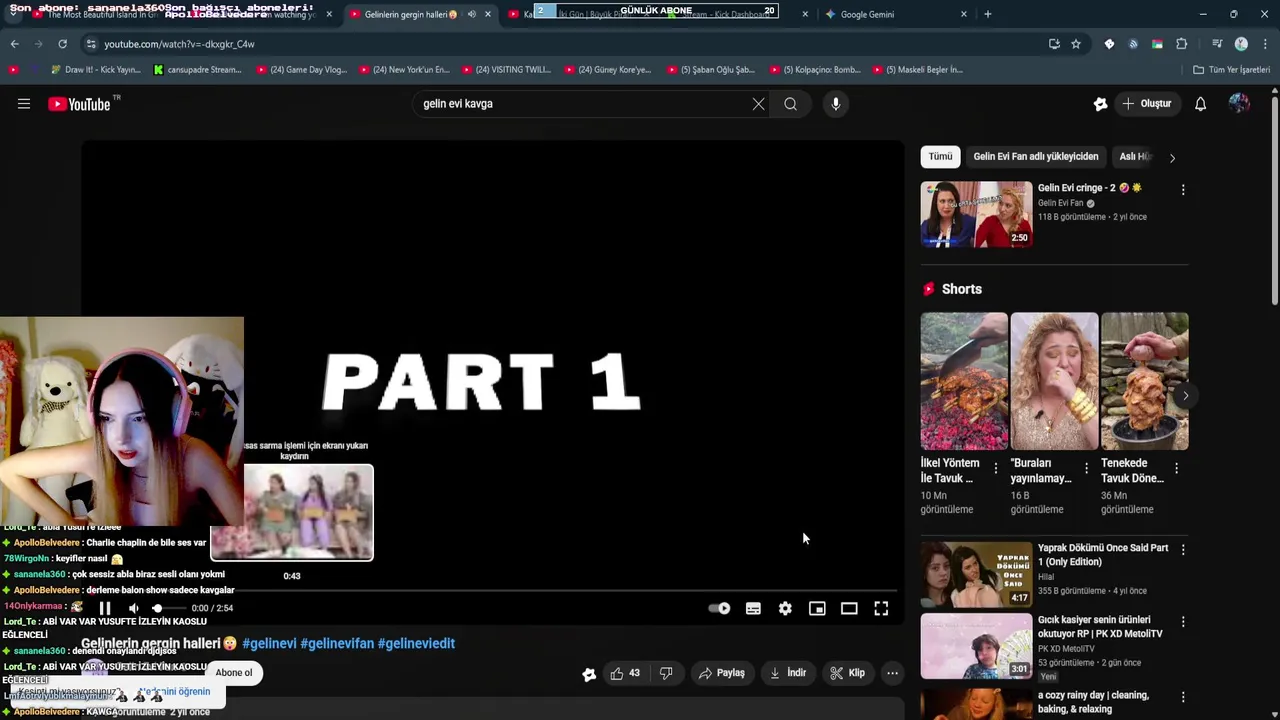
Task: Mute the video volume speaker icon
Action: (x=134, y=608)
